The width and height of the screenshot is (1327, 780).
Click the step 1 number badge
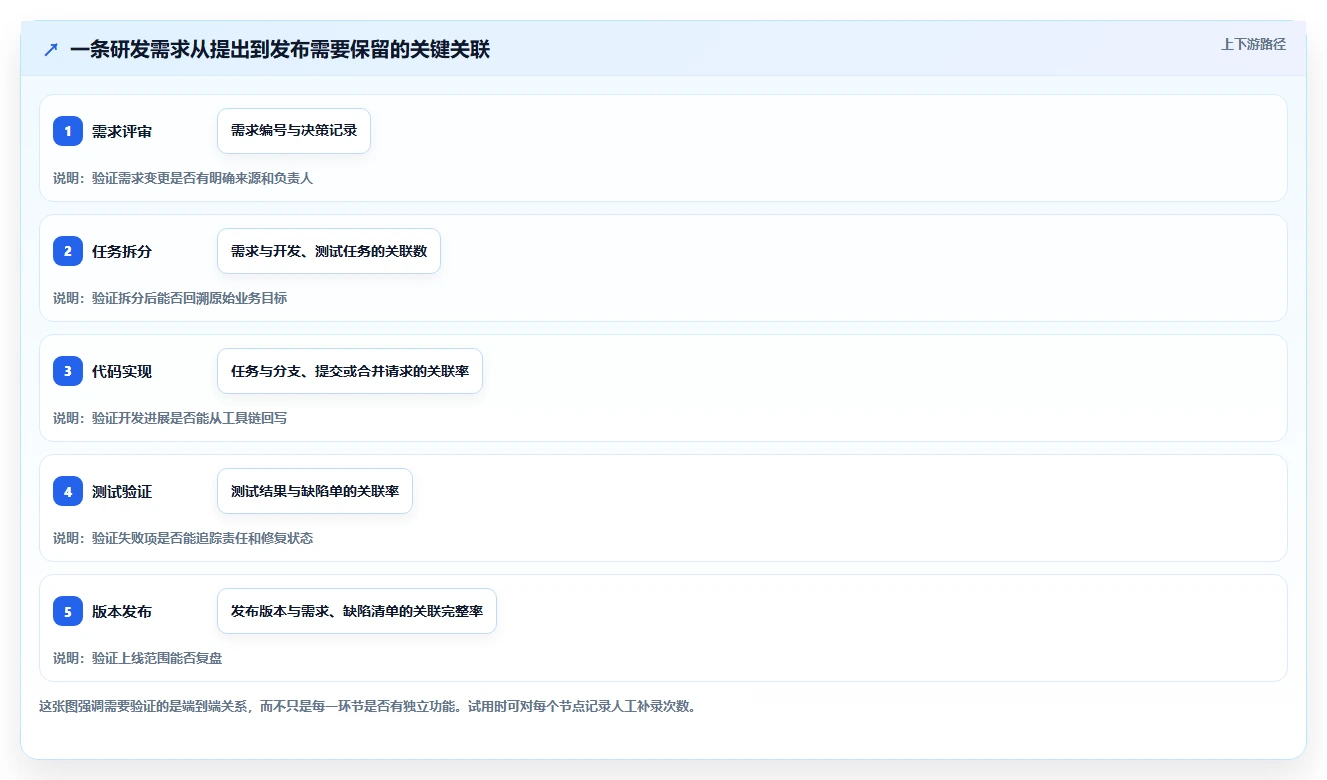68,131
